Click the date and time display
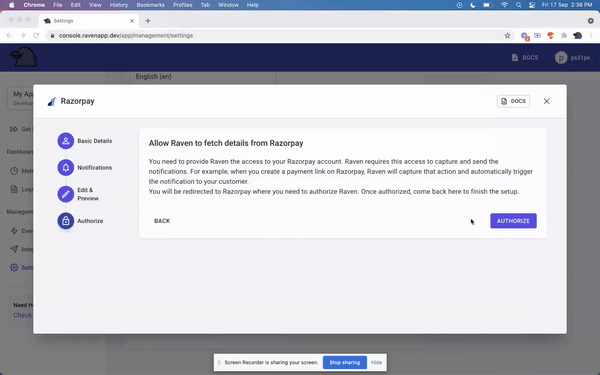Viewport: 600px width, 375px height. click(567, 5)
